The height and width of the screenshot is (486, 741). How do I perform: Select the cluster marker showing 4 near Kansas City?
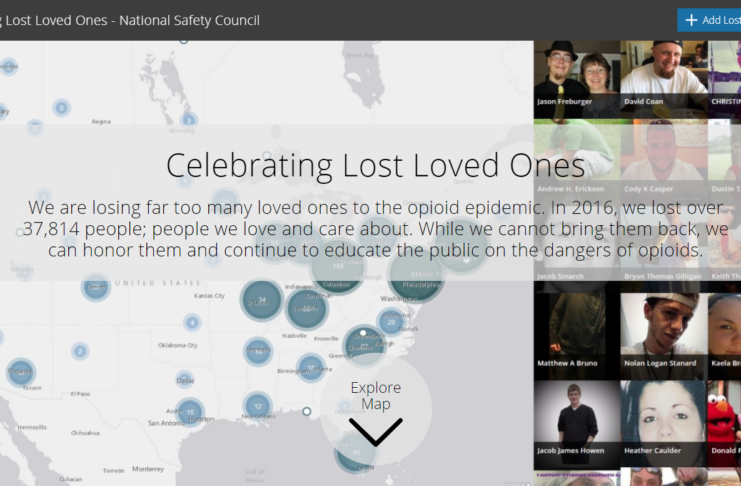coord(192,322)
